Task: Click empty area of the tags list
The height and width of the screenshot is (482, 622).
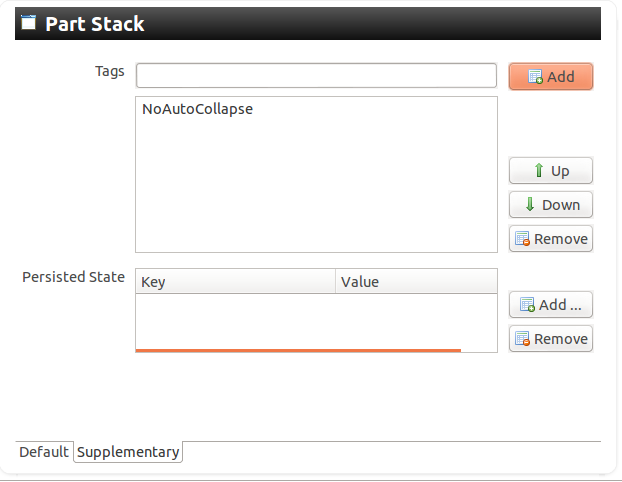Action: point(316,190)
